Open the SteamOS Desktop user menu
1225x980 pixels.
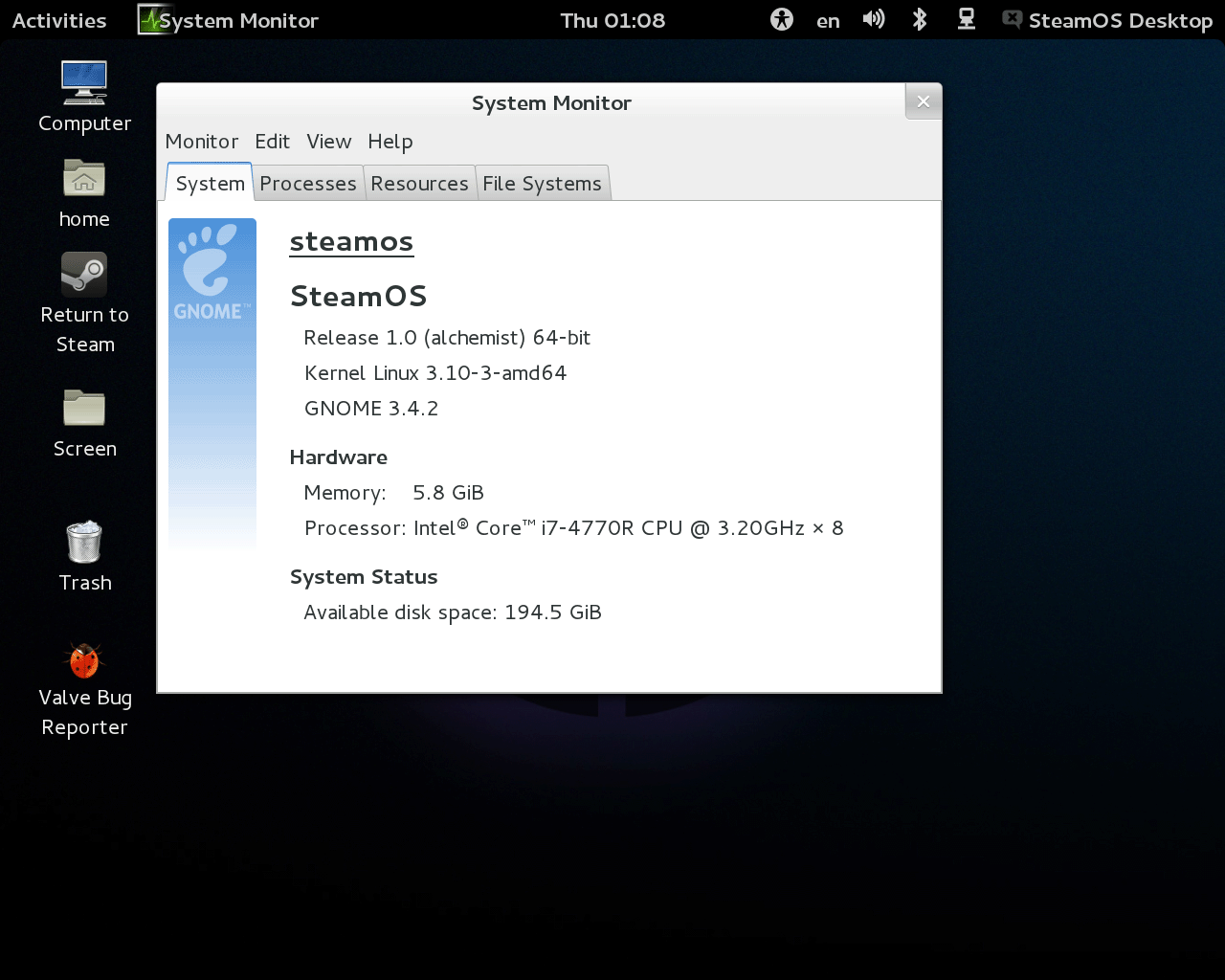click(x=1120, y=20)
